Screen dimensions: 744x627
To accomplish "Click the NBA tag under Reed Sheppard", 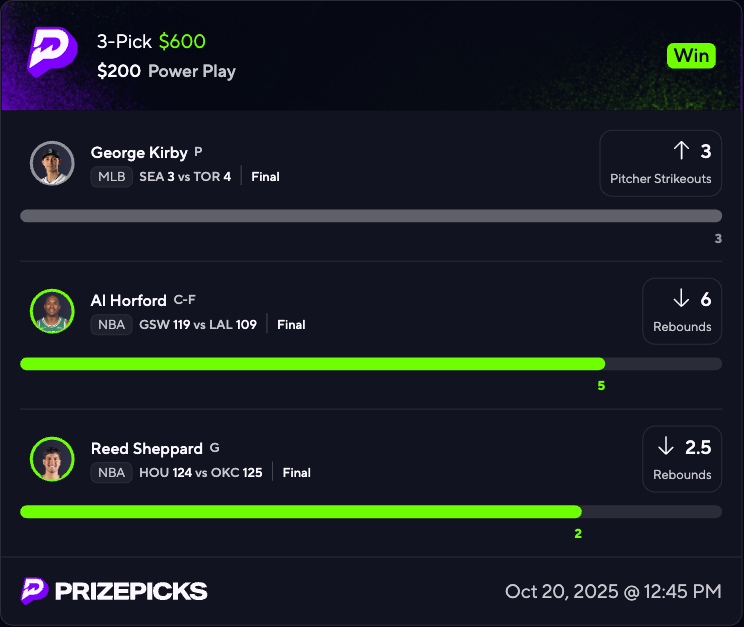I will coord(111,473).
